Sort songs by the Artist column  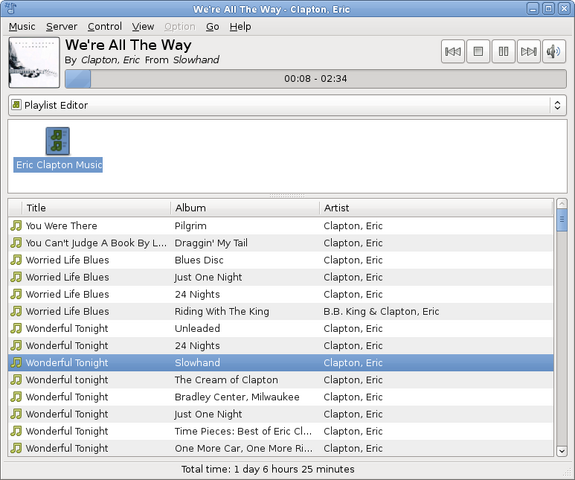(436, 208)
